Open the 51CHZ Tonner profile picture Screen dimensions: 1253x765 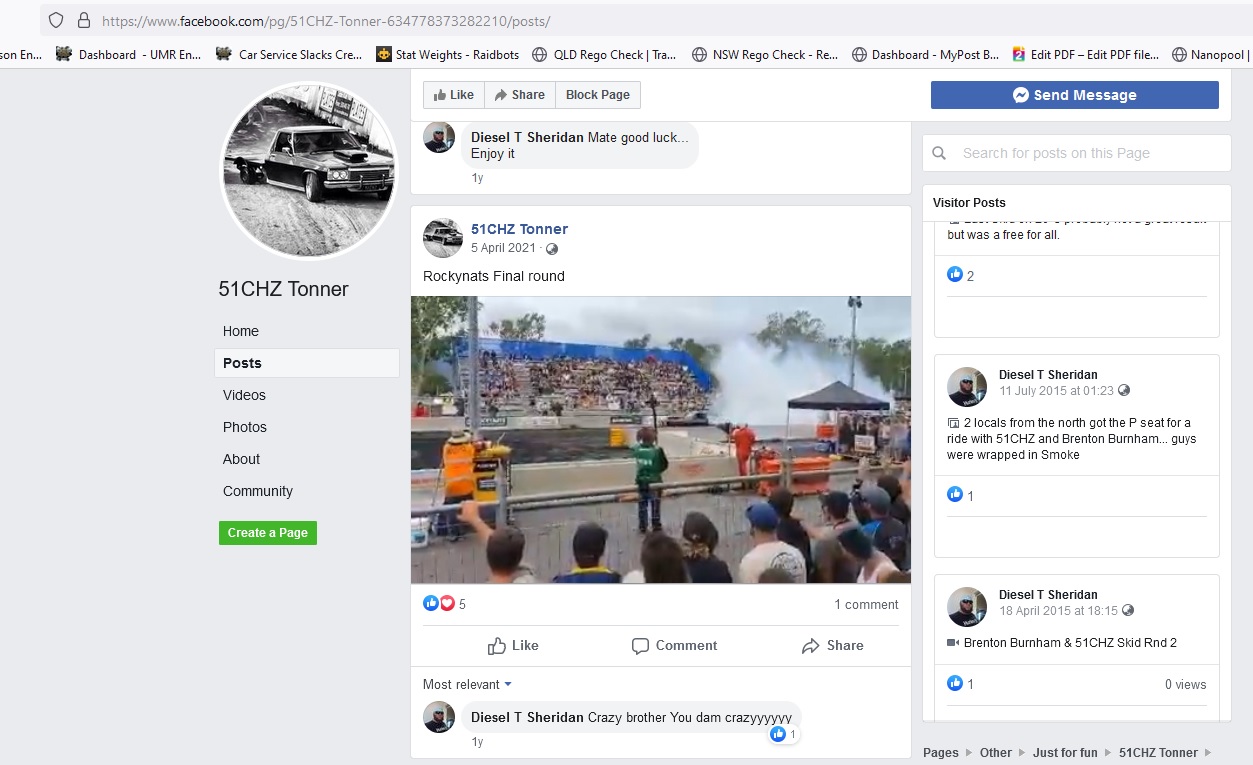click(x=308, y=170)
